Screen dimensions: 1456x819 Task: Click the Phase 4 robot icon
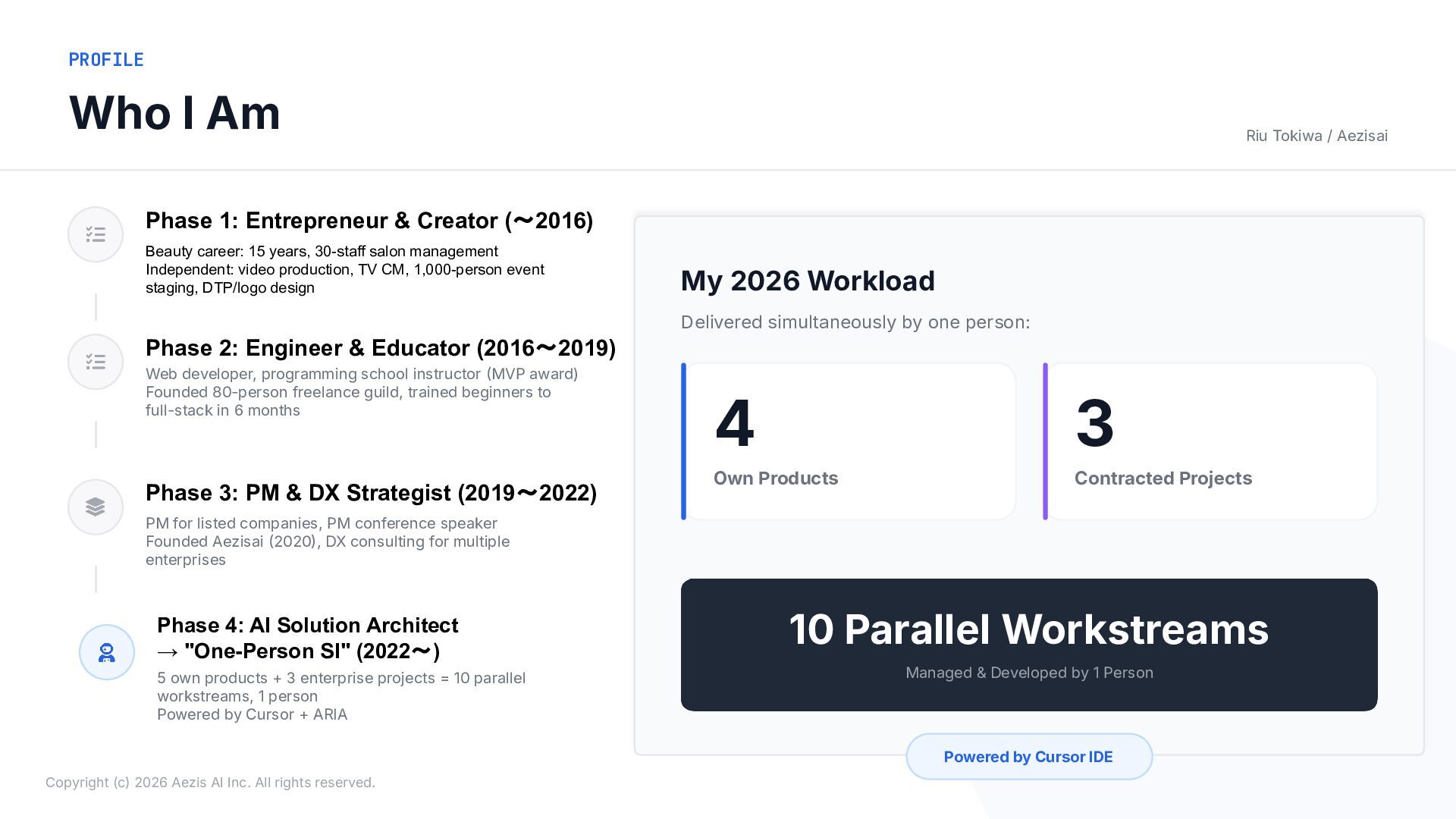[107, 652]
